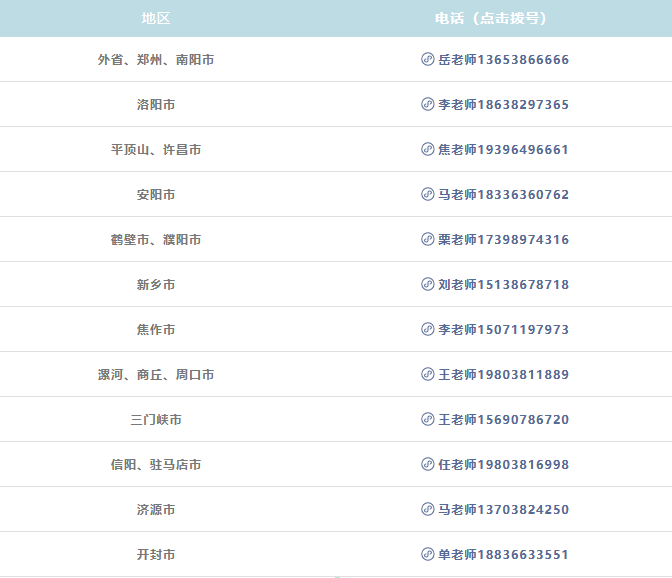Screen dimensions: 672x578
Task: Call 焦老师19396496661 number
Action: tap(503, 150)
